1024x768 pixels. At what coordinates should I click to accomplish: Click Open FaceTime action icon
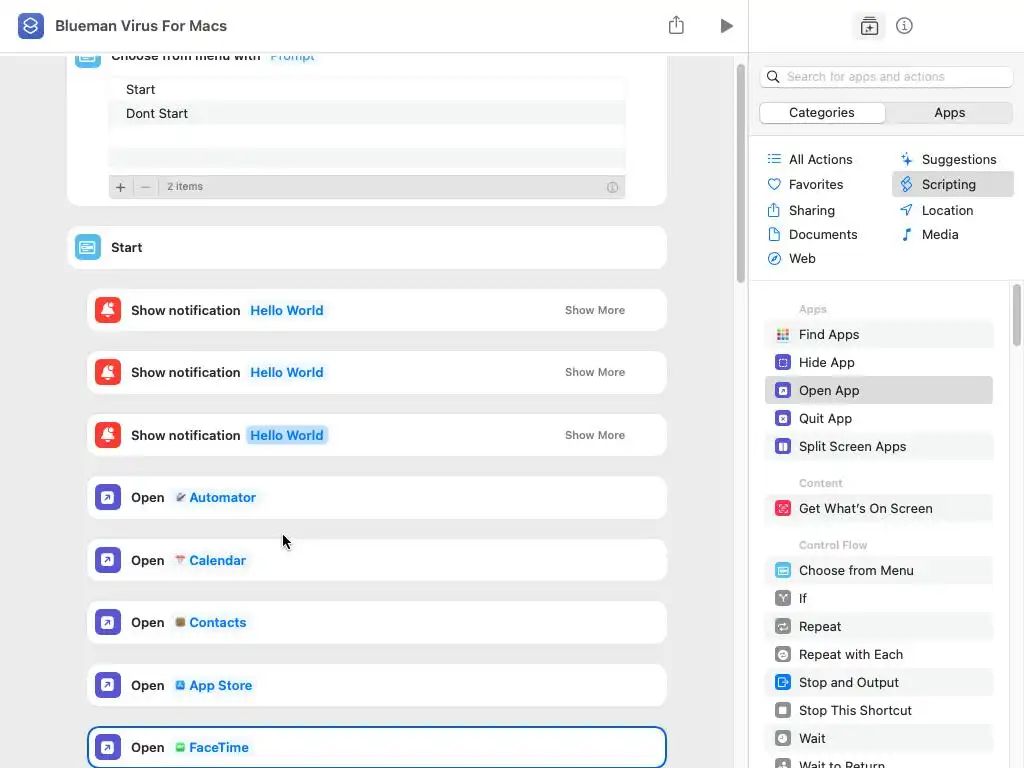pos(108,747)
